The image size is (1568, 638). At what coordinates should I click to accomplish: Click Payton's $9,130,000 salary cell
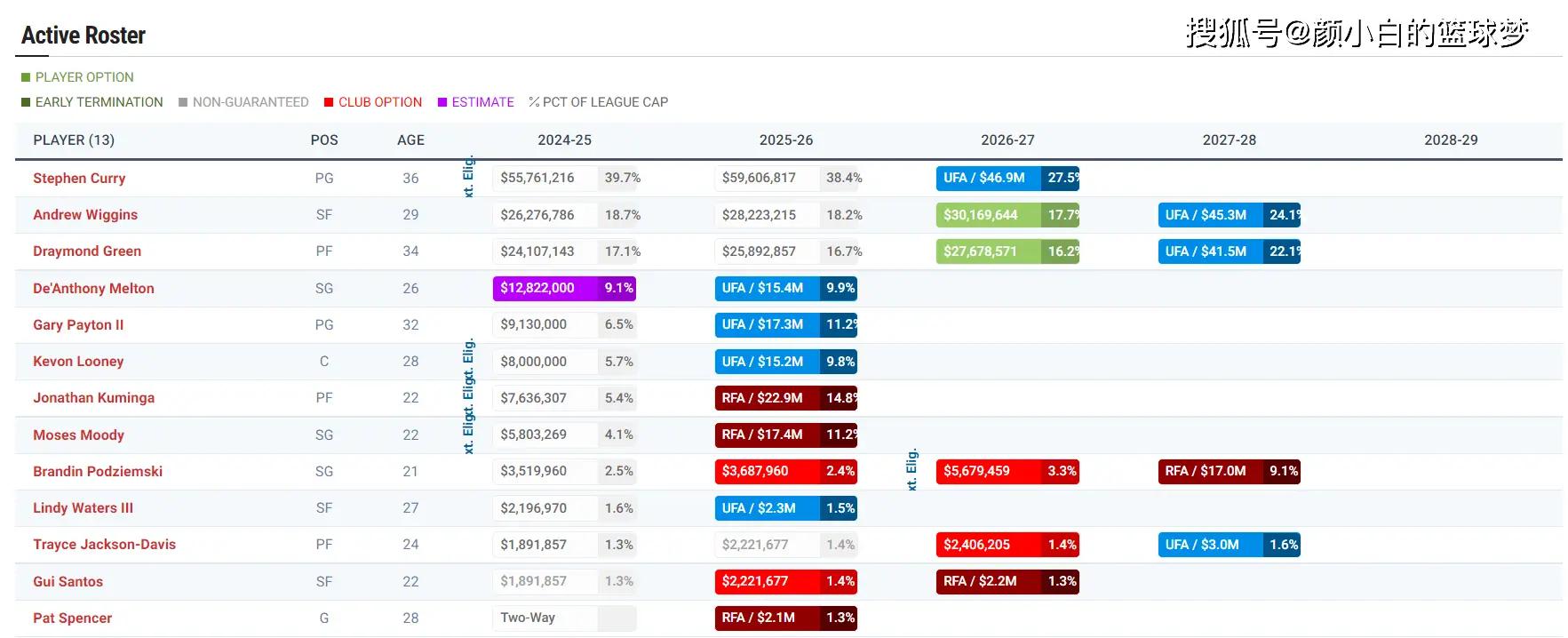(x=565, y=324)
